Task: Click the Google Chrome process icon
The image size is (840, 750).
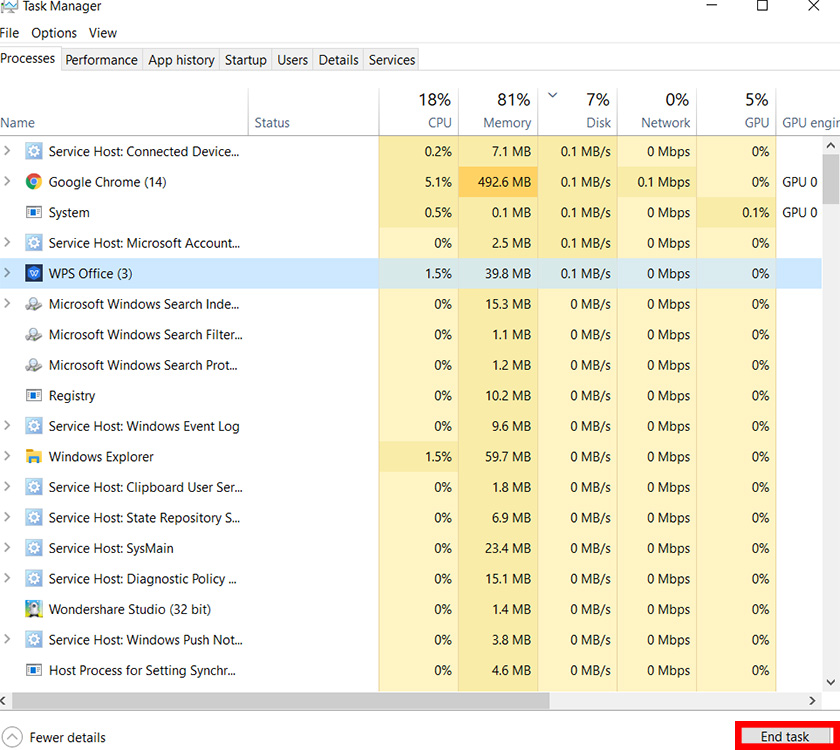Action: (x=34, y=182)
